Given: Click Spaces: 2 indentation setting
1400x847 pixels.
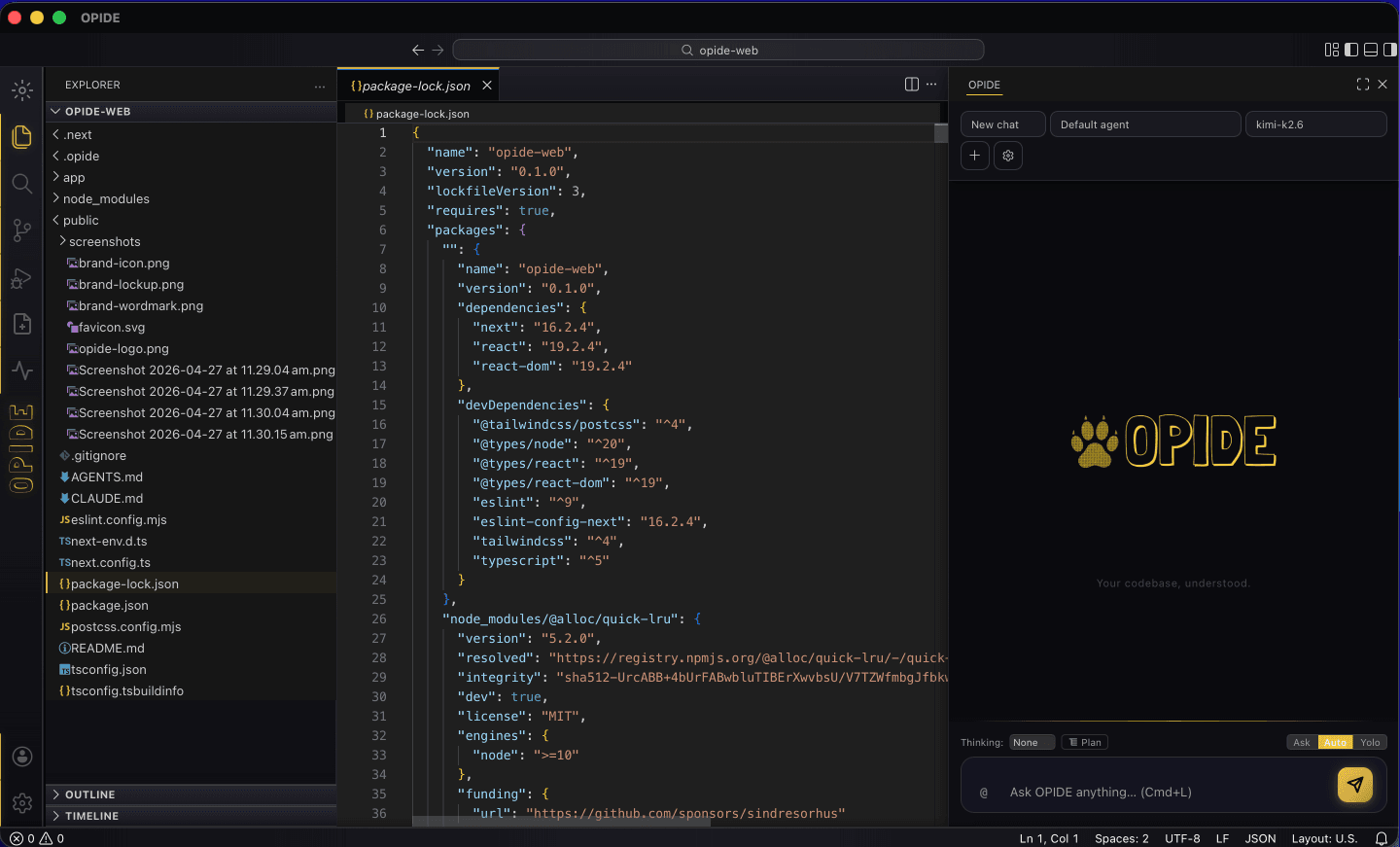Looking at the screenshot, I should click(1122, 838).
